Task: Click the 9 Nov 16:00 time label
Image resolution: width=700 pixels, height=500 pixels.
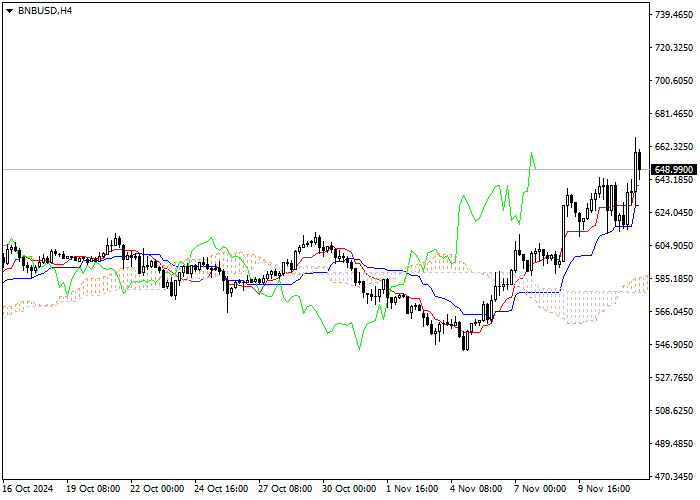Action: pyautogui.click(x=604, y=488)
